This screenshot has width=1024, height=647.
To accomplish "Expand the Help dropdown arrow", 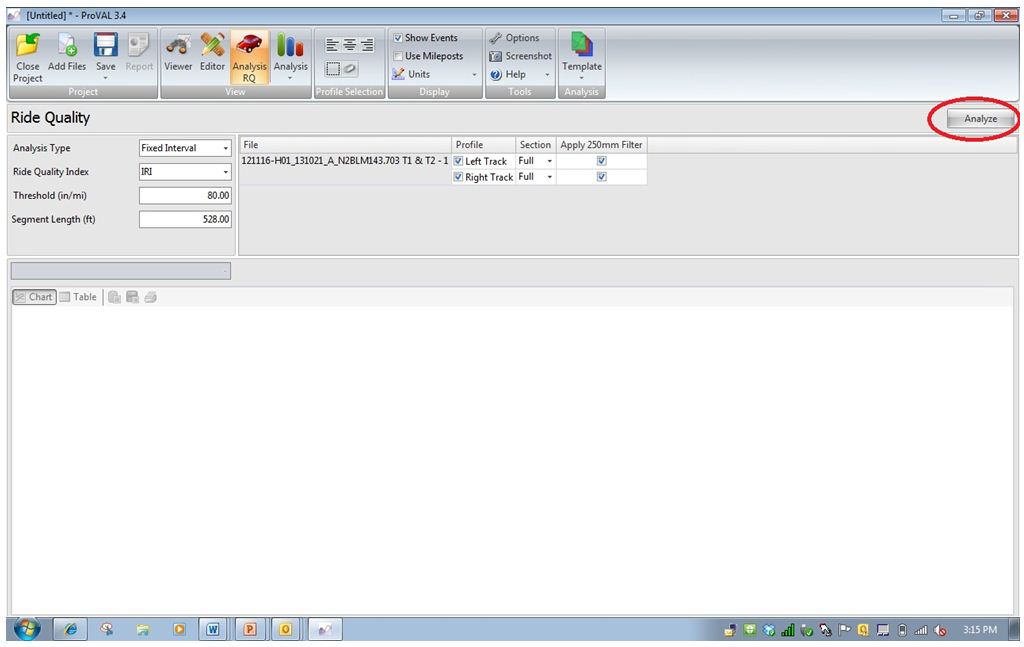I will pyautogui.click(x=547, y=75).
